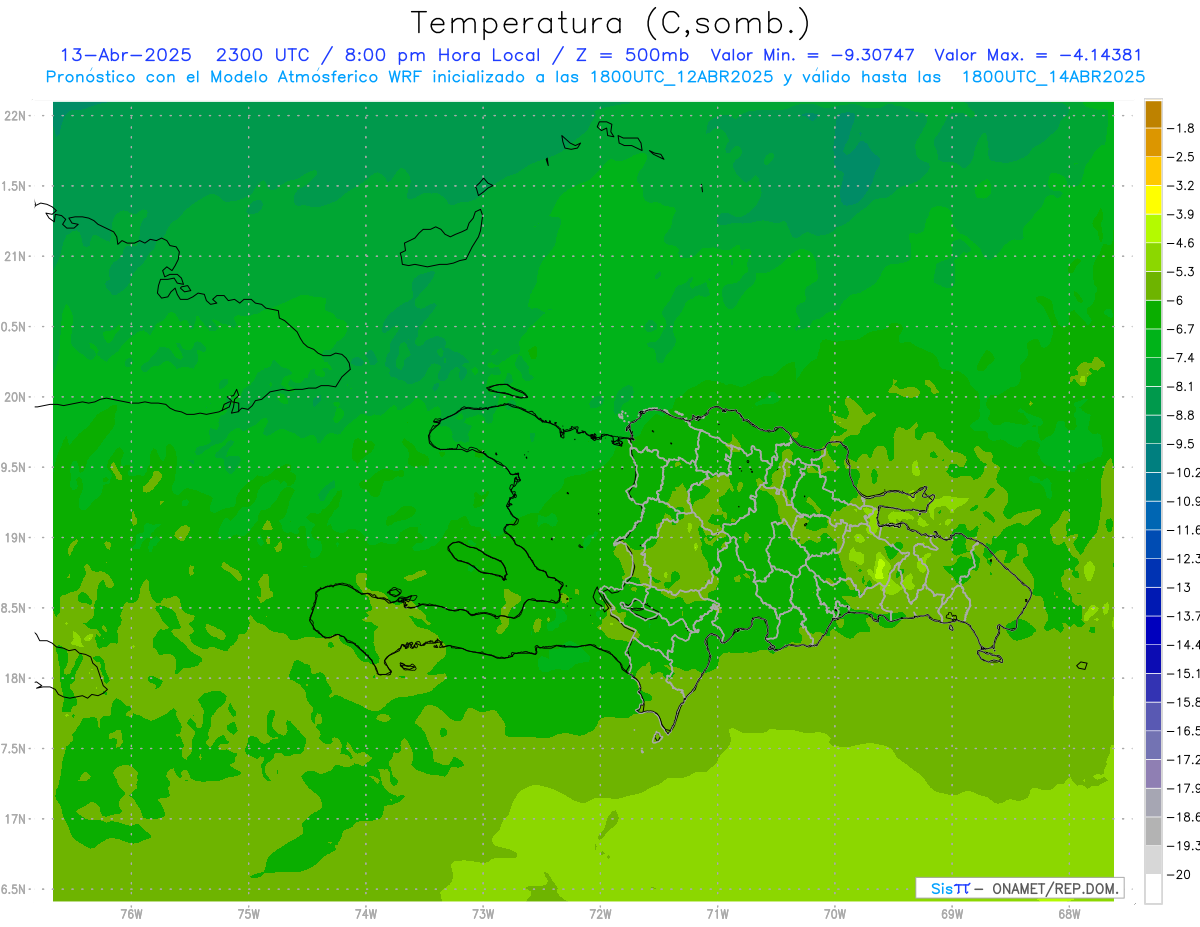Click the dark orange swatch above -1.8
The image size is (1200, 927).
click(x=1153, y=114)
